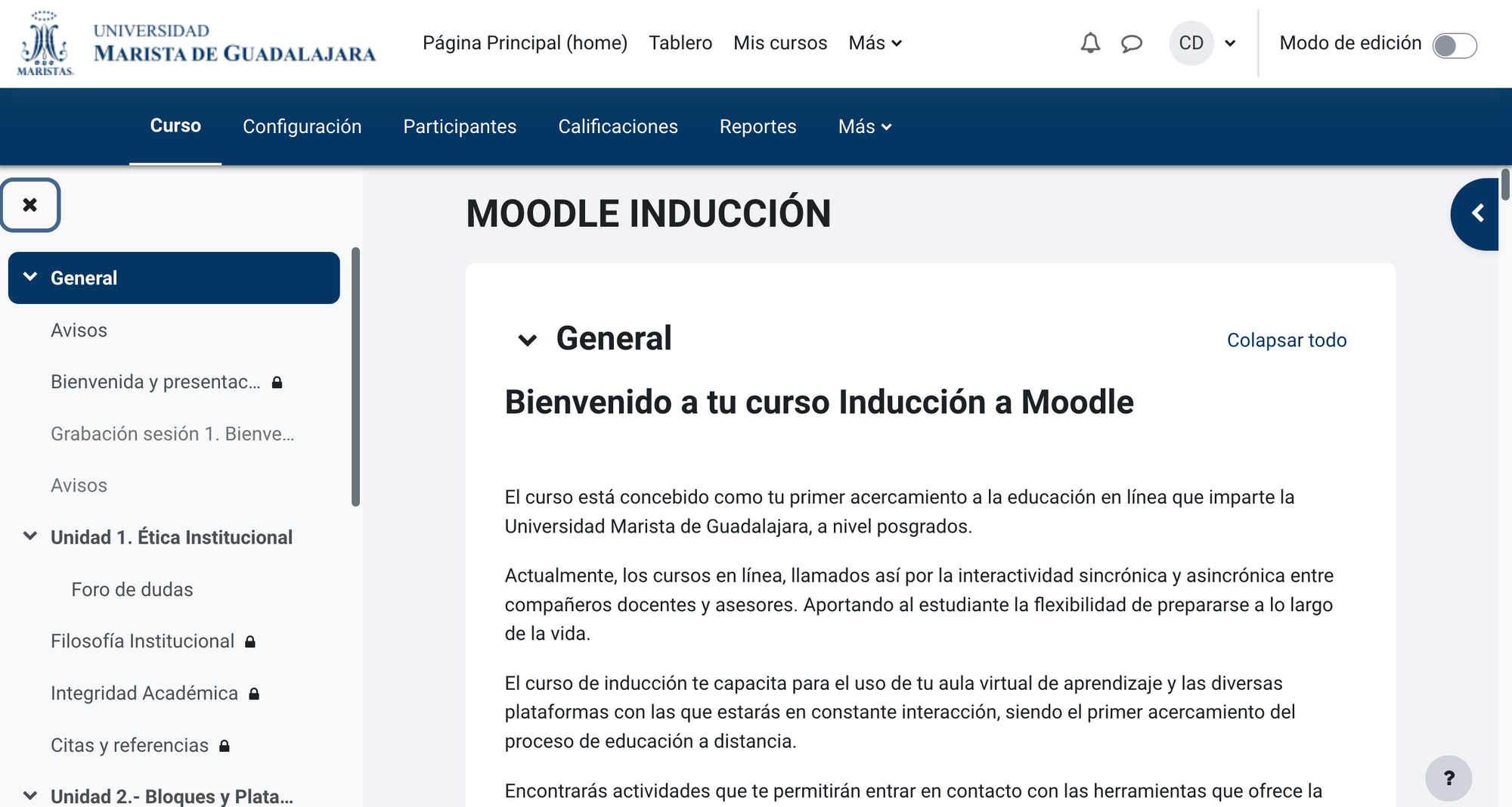This screenshot has height=807, width=1512.
Task: Open Foro de dudas in course index
Action: (132, 589)
